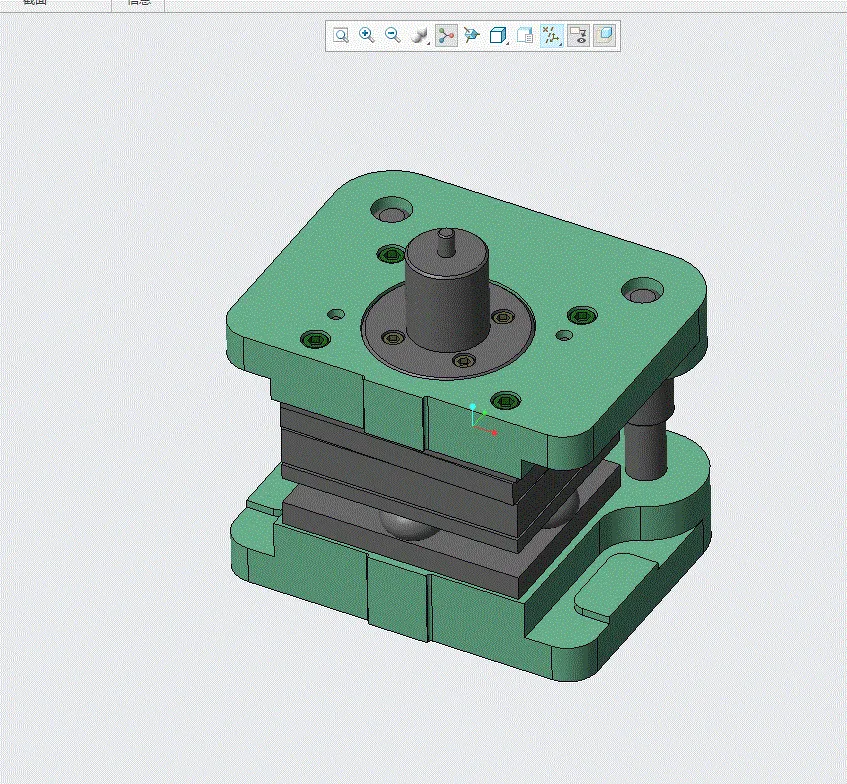Viewport: 847px width, 784px height.
Task: Click the Refit view icon
Action: point(340,36)
